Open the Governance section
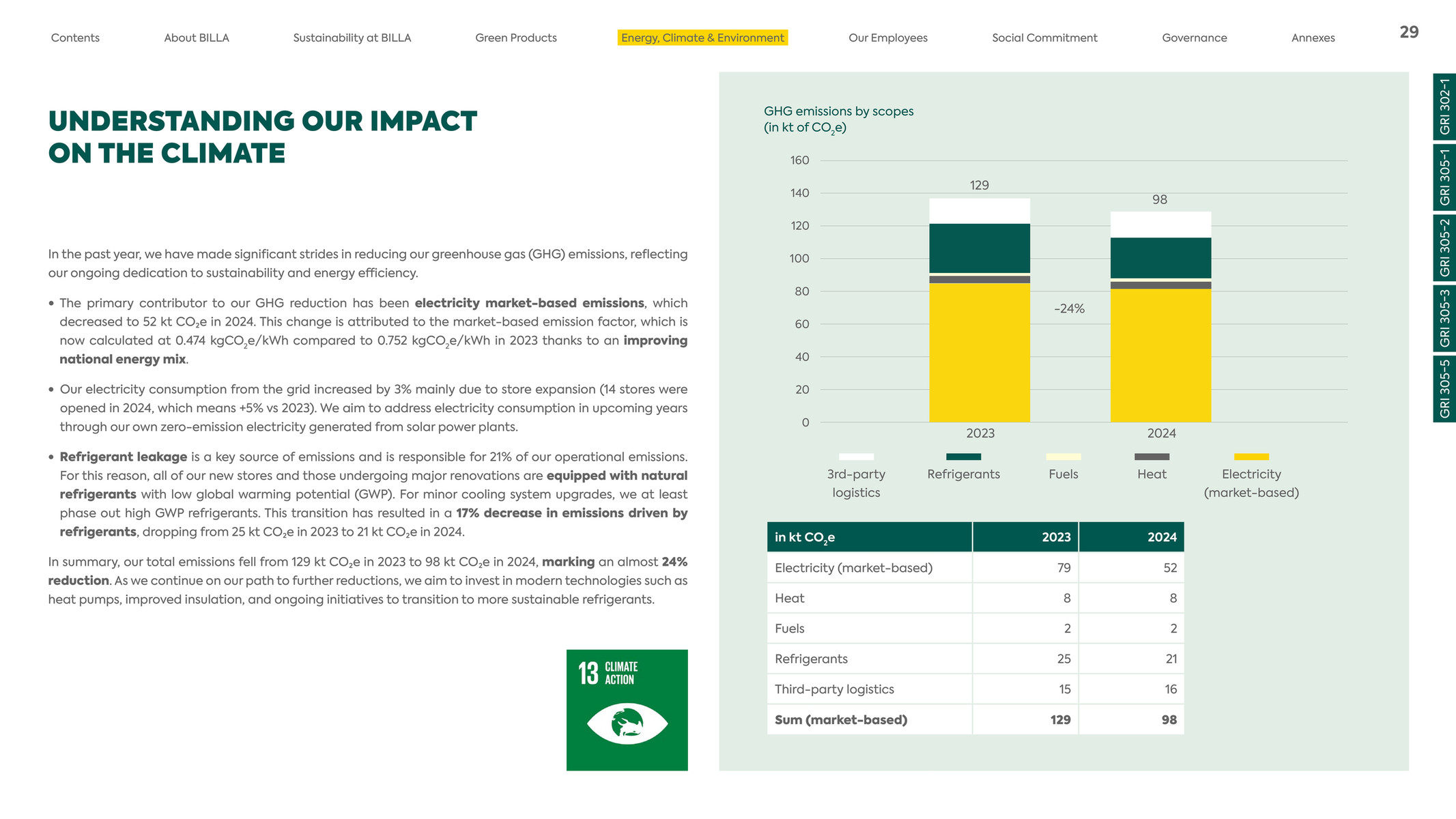 click(1195, 38)
